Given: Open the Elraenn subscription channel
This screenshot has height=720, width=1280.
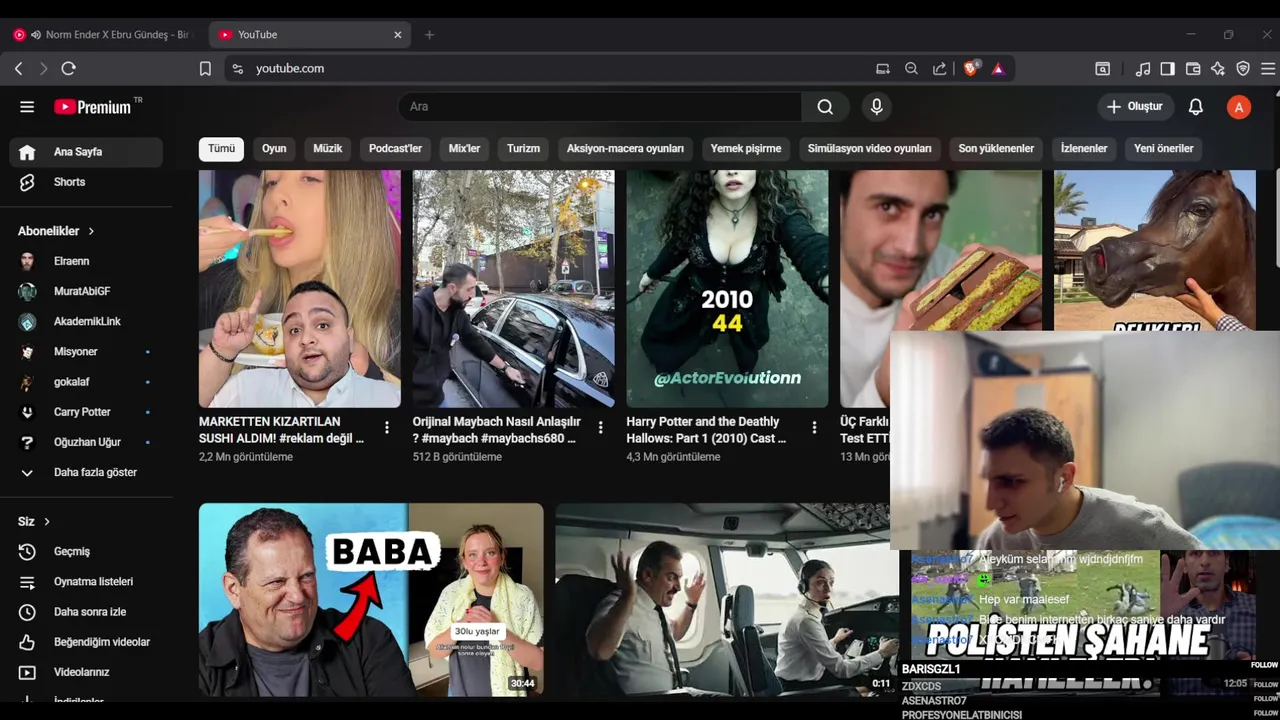Looking at the screenshot, I should 86,261.
